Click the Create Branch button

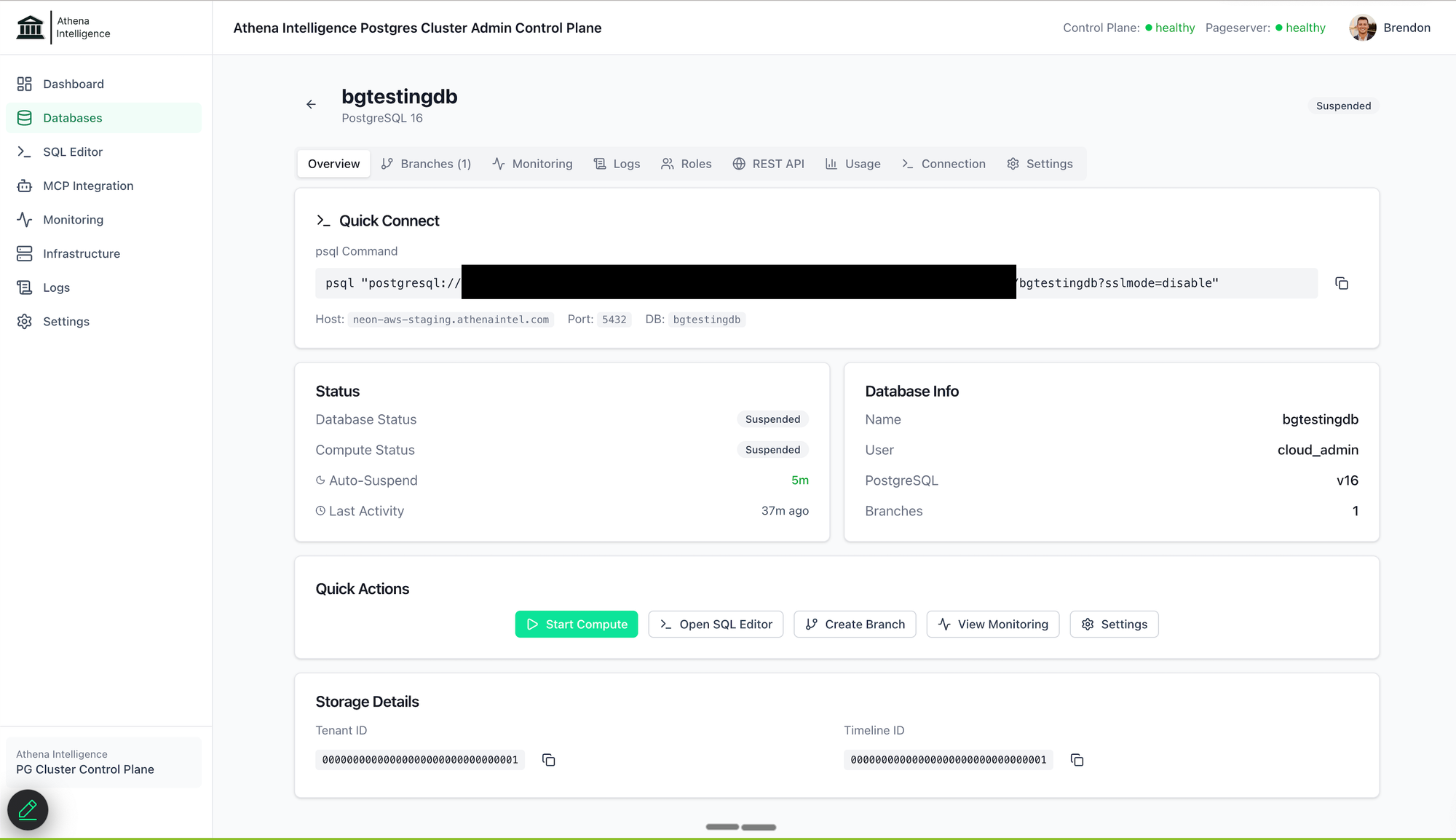[855, 624]
